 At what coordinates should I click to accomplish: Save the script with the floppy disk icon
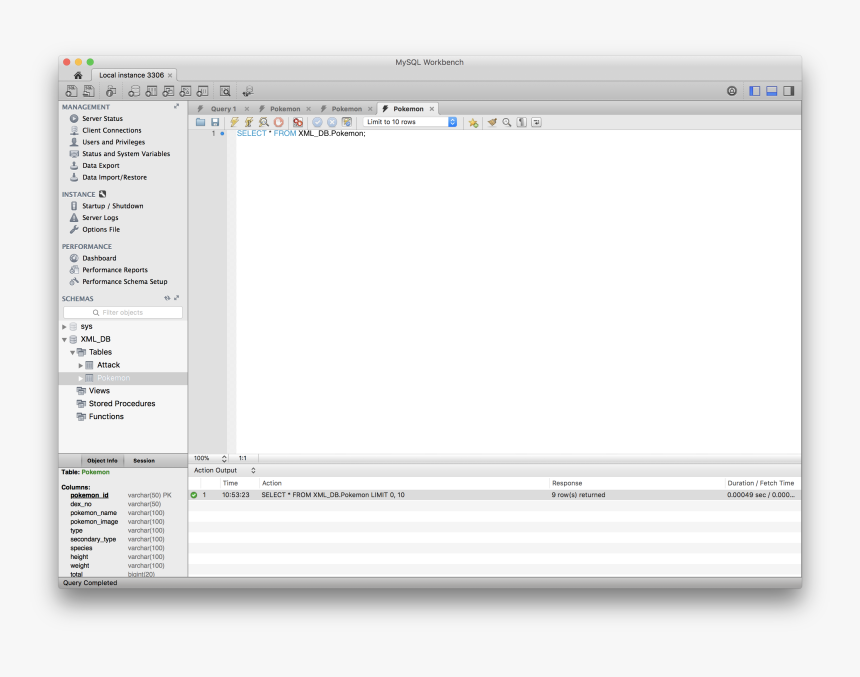point(214,122)
